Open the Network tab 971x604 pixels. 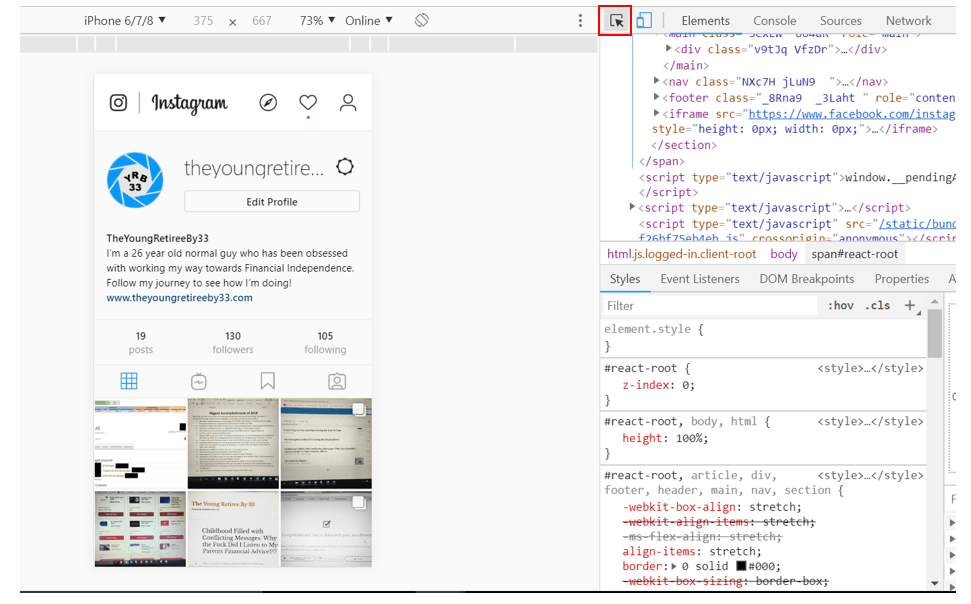[x=908, y=20]
